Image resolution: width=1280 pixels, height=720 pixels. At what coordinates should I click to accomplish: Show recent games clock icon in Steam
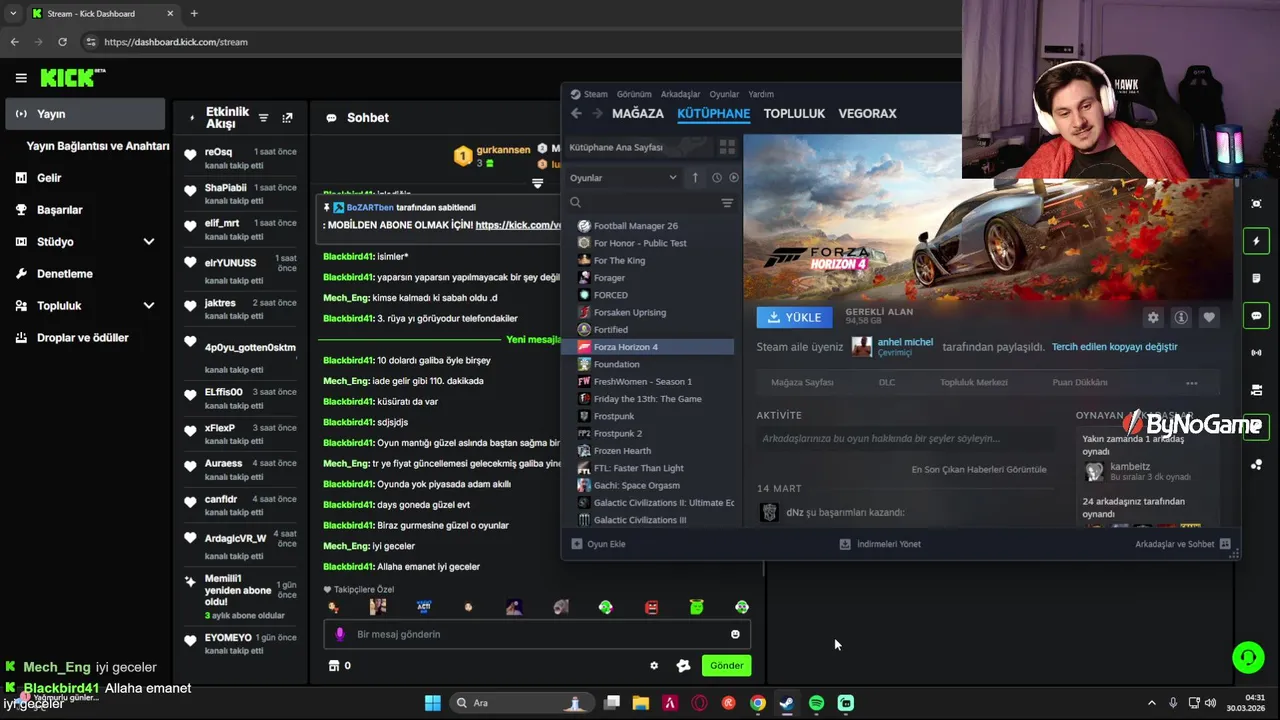tap(717, 178)
